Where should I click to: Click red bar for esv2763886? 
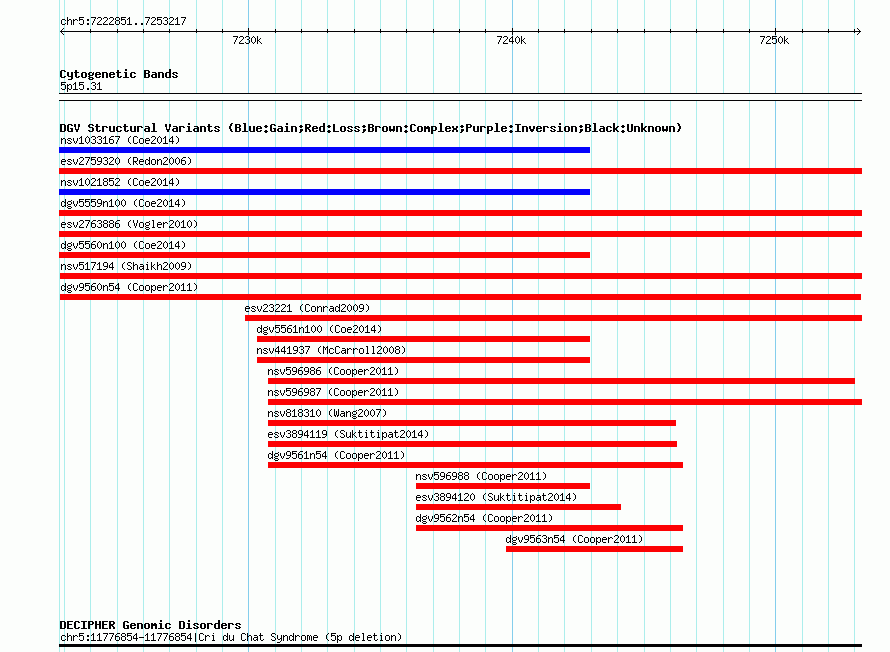(460, 234)
